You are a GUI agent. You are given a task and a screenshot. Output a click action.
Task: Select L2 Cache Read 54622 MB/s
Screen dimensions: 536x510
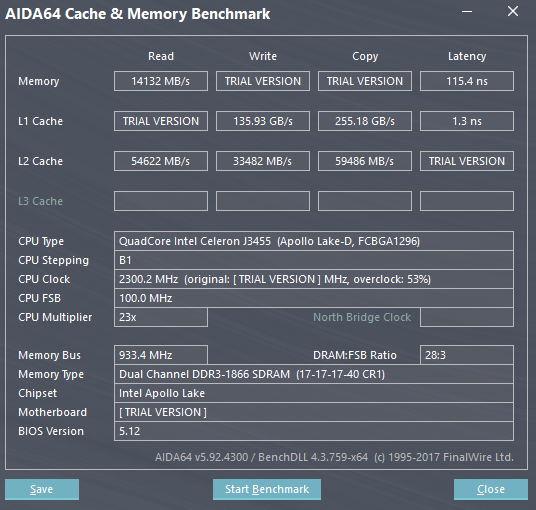(x=161, y=161)
